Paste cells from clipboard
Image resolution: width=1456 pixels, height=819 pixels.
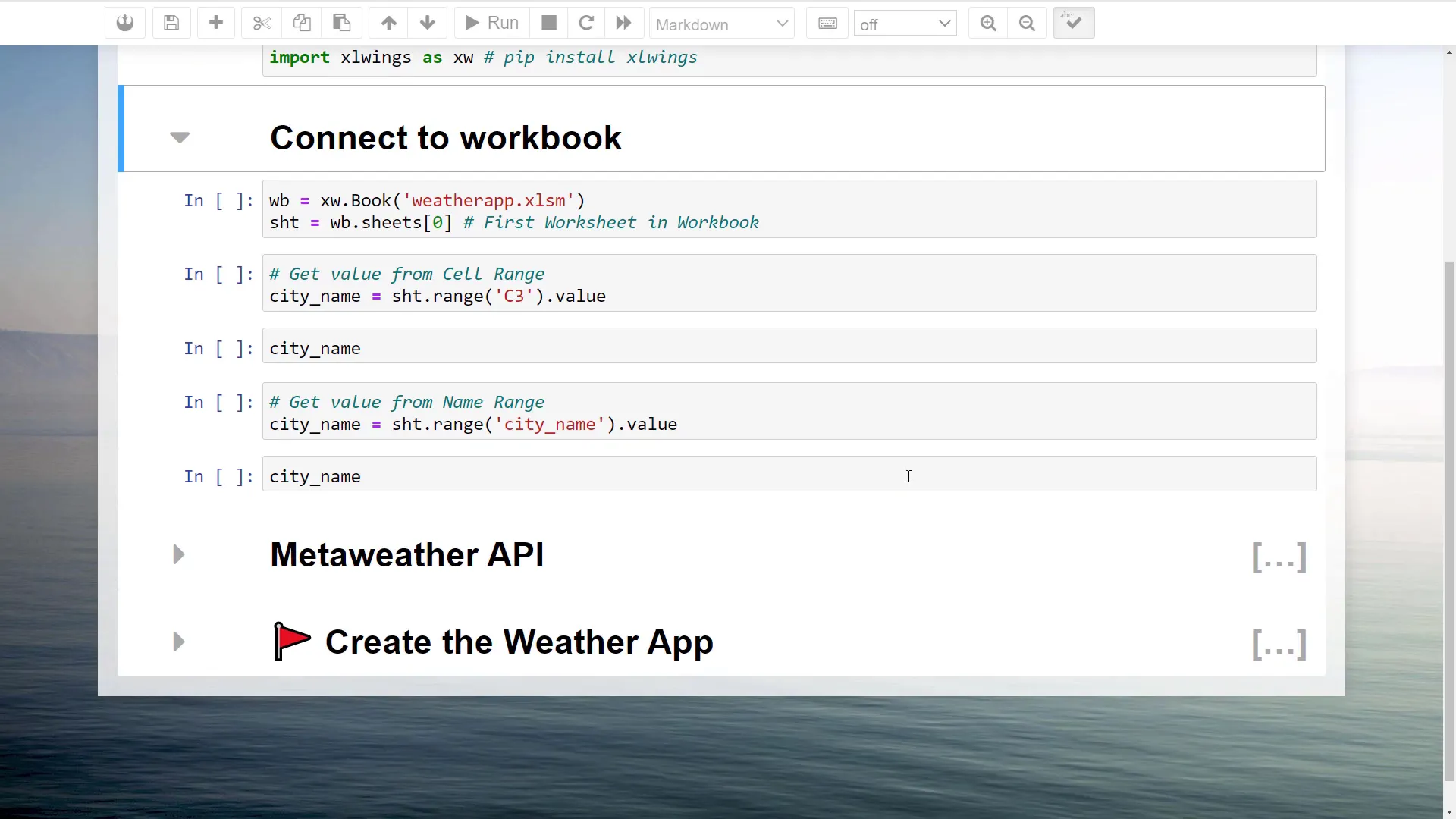point(341,23)
